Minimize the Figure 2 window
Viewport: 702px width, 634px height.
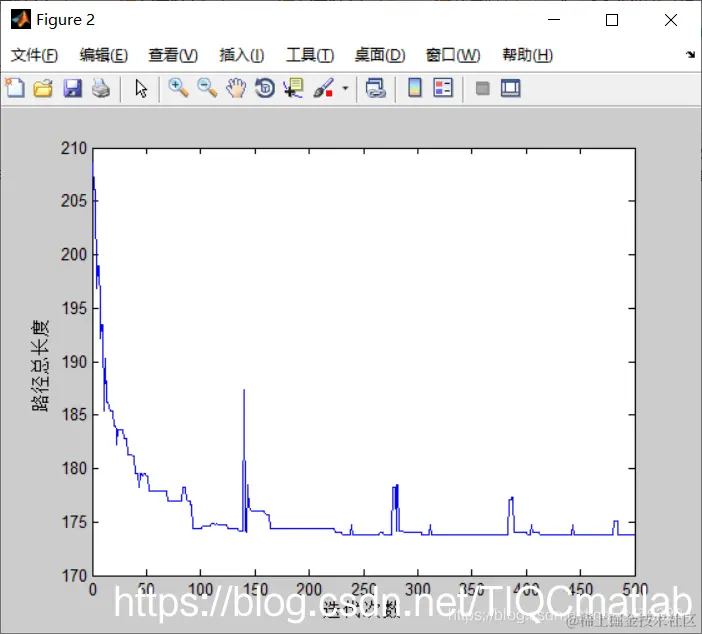pyautogui.click(x=554, y=20)
